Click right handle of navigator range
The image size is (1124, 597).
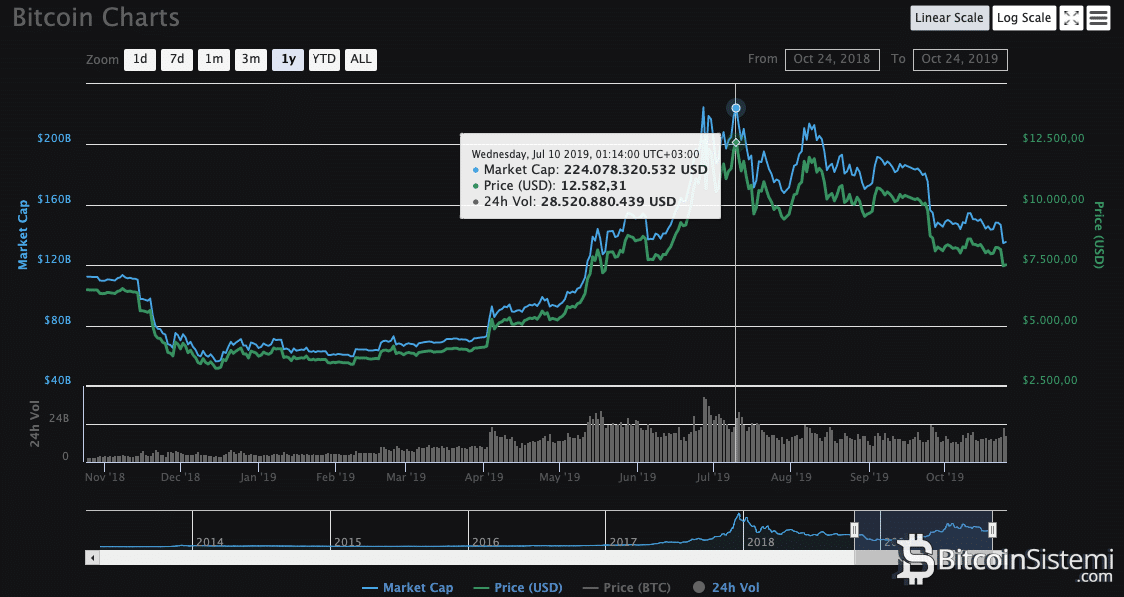[992, 529]
